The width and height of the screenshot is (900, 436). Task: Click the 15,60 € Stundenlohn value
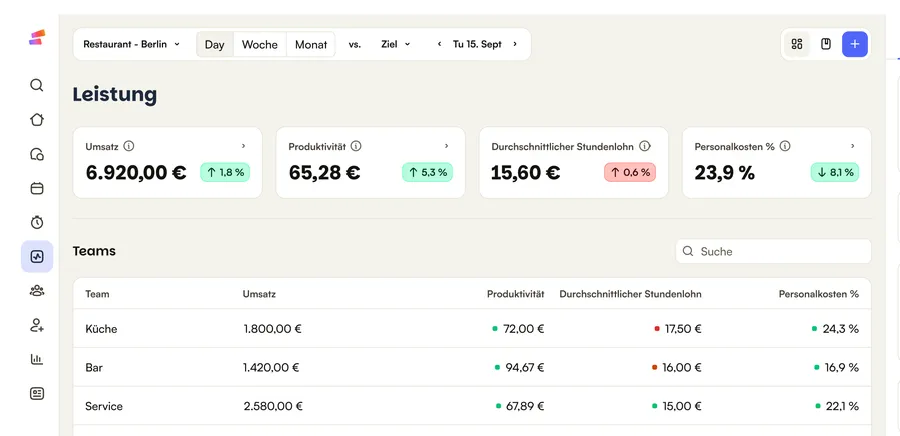click(x=525, y=172)
